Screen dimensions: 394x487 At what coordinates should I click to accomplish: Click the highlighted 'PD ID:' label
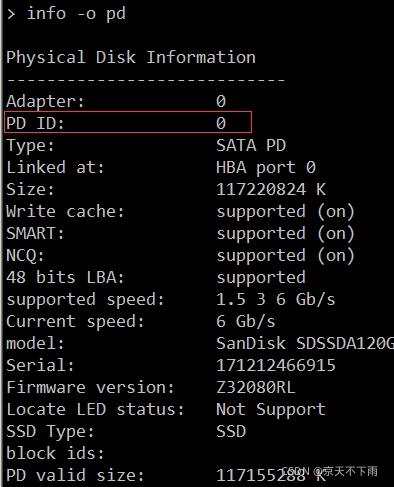coord(35,123)
